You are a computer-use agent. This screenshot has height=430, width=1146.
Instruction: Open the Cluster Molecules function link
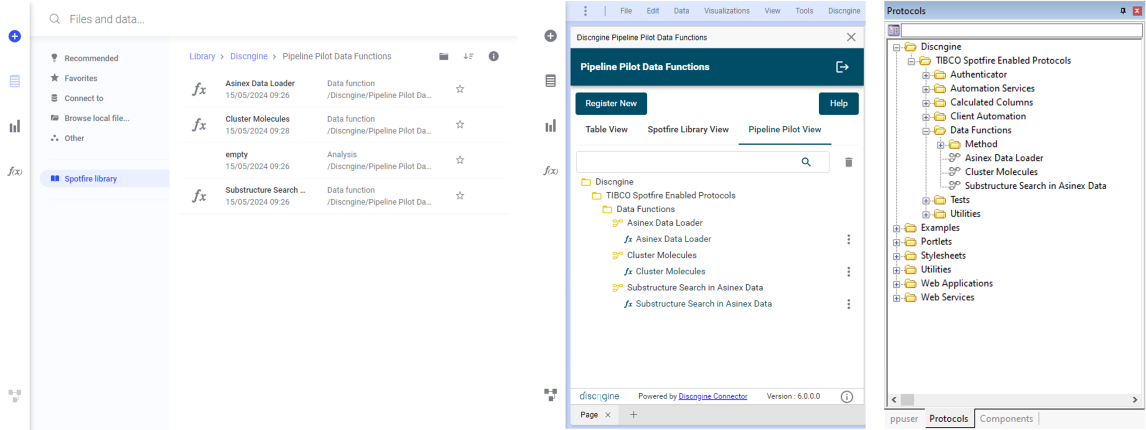[x=670, y=271]
